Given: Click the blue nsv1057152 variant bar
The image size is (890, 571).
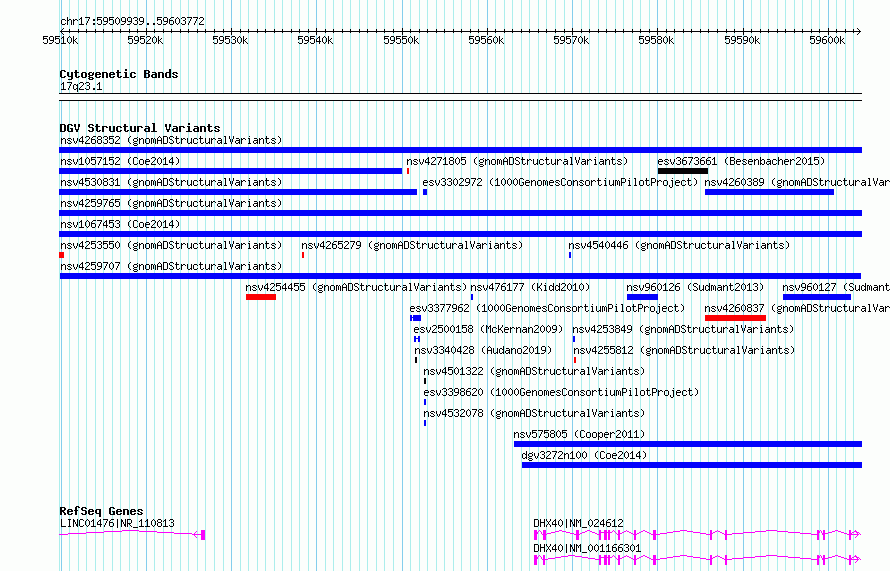Looking at the screenshot, I should (x=230, y=171).
